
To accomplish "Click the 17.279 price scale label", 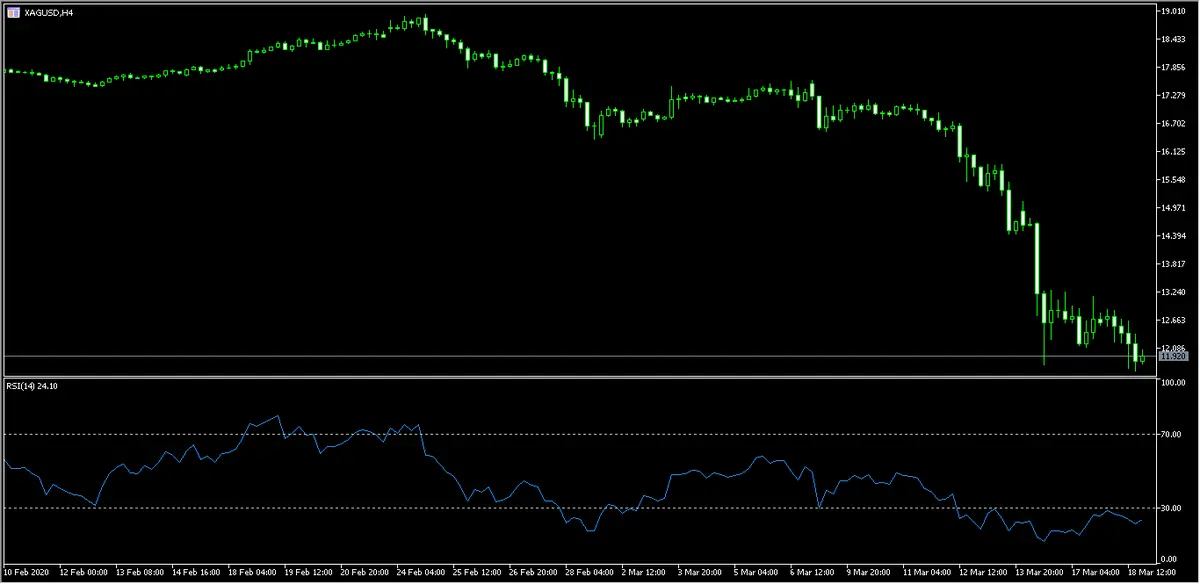I will coord(1172,96).
